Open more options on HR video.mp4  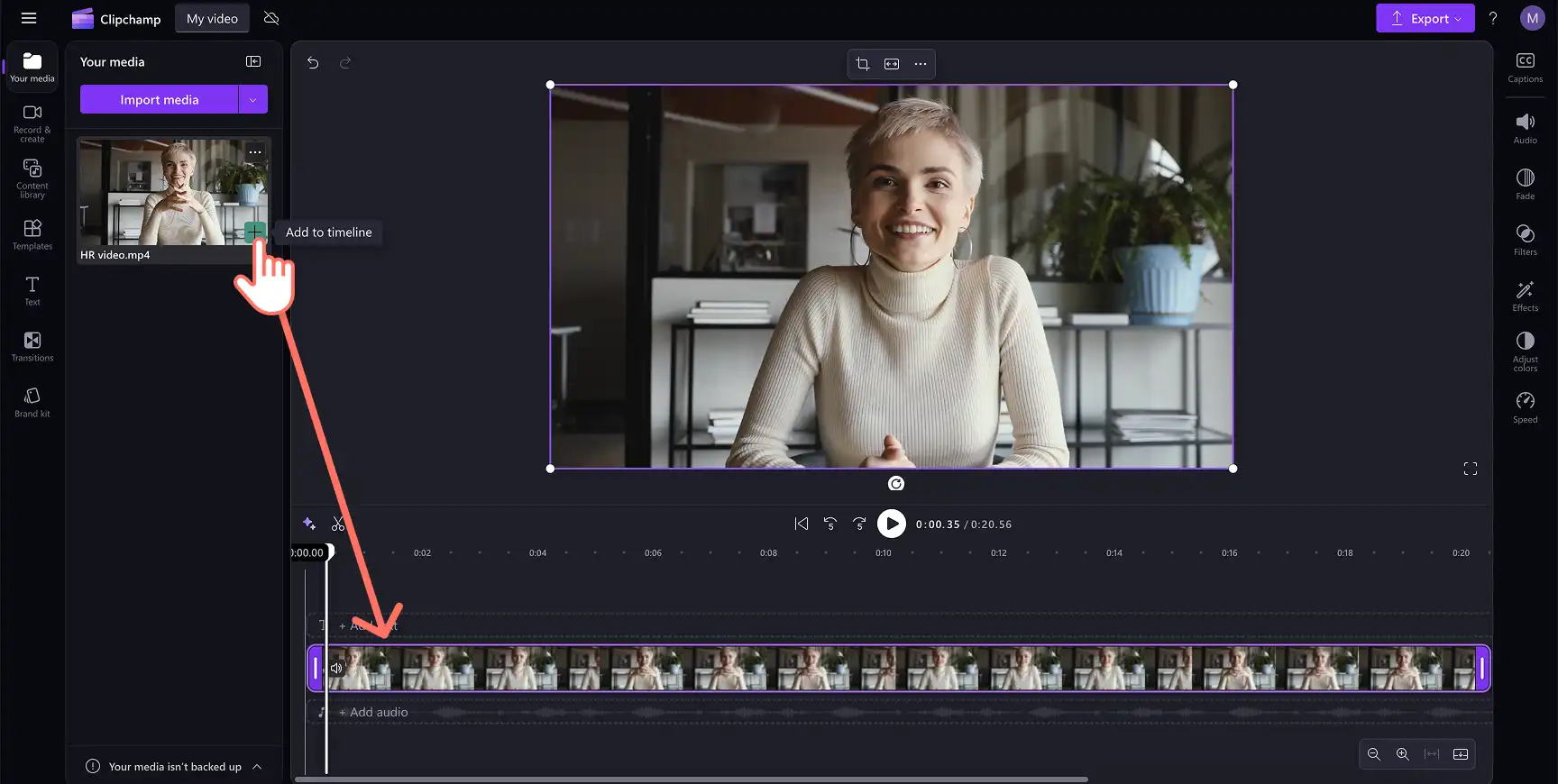point(255,152)
